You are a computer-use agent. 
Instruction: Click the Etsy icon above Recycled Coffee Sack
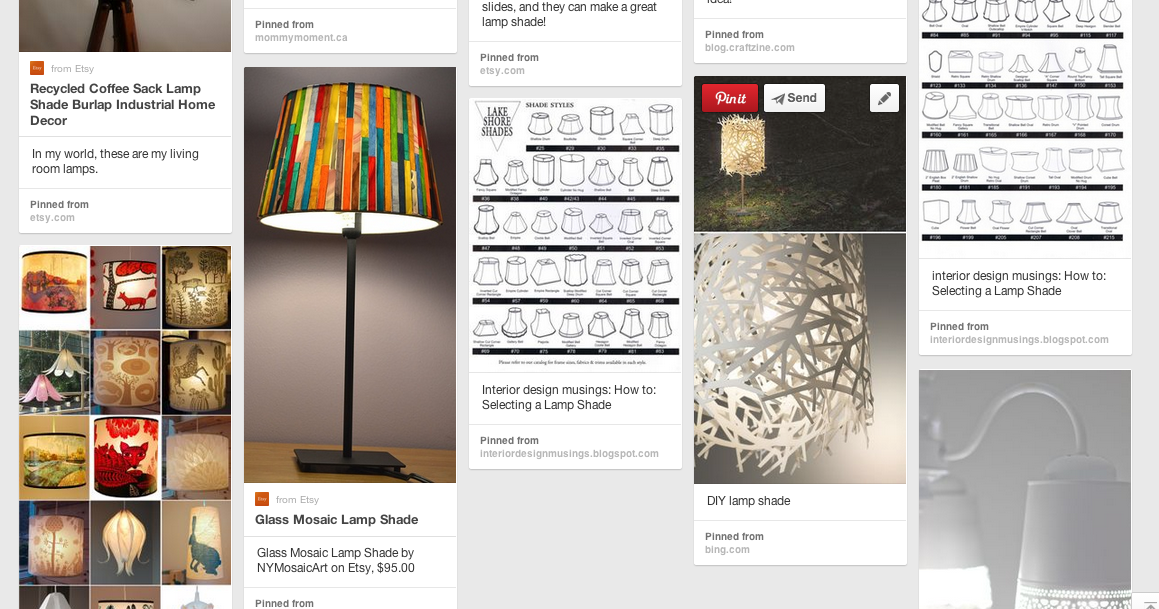pos(37,68)
